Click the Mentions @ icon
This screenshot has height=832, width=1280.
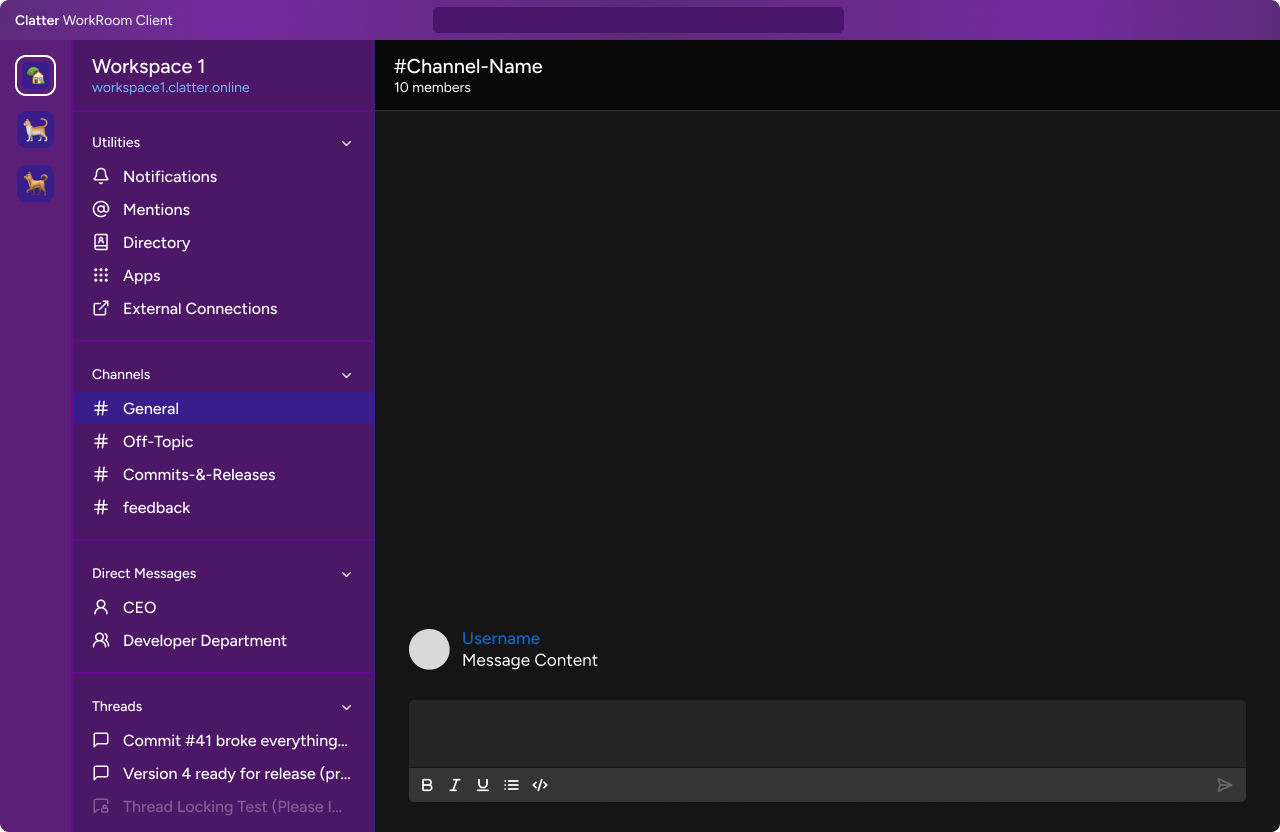point(100,209)
